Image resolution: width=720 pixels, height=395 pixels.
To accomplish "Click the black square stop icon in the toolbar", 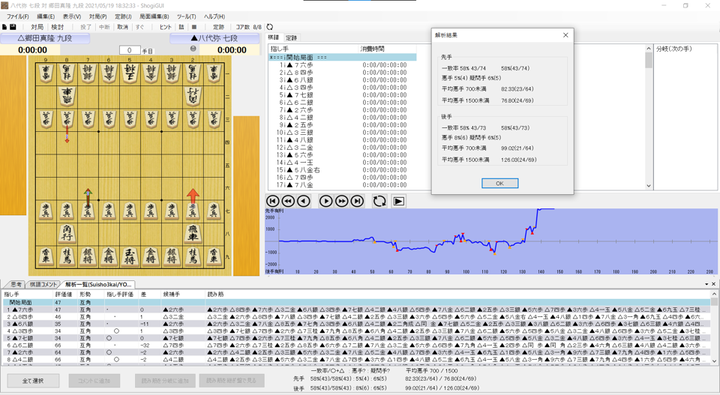I will 194,27.
